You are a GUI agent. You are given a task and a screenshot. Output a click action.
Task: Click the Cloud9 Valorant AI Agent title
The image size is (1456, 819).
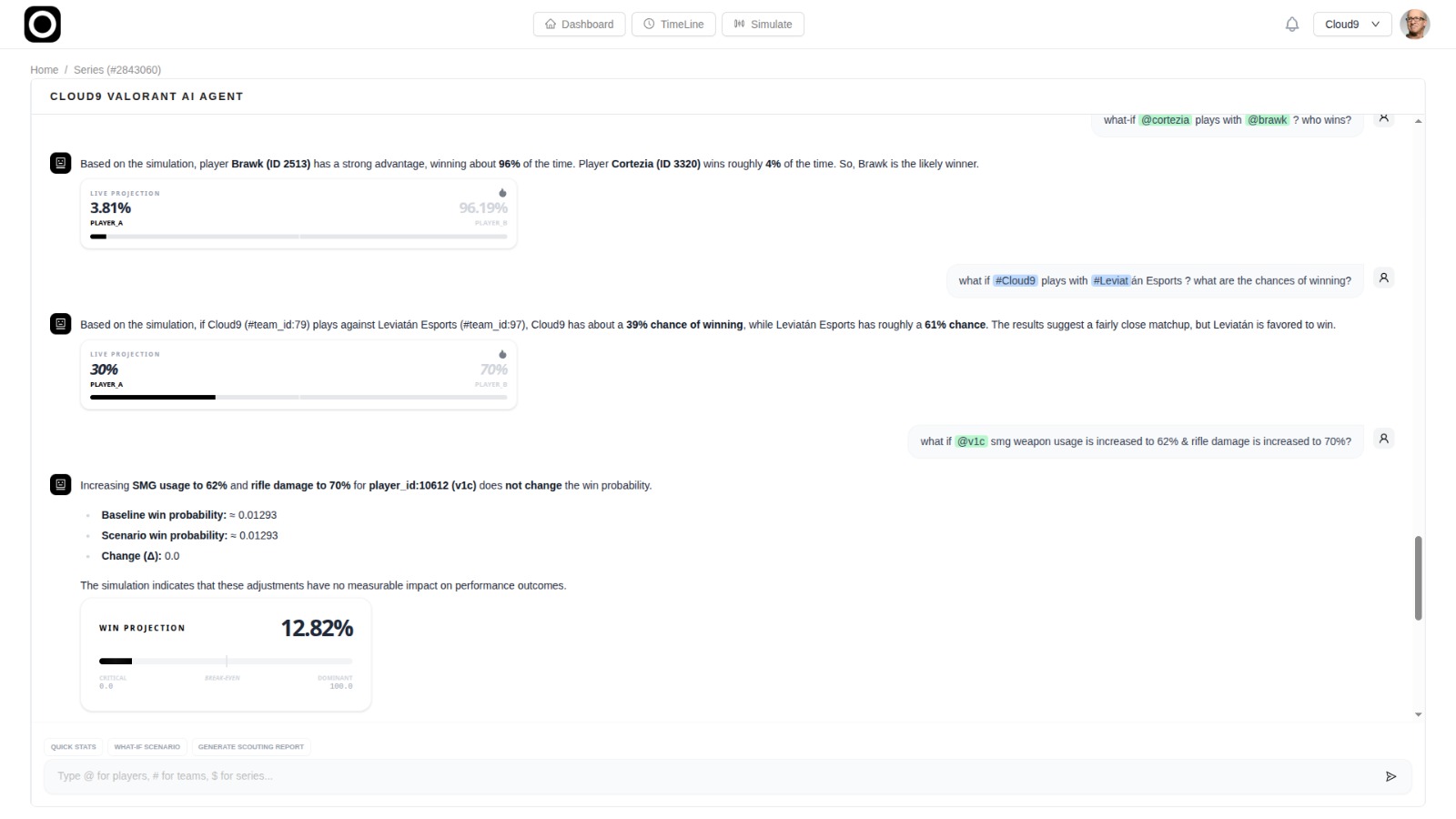coord(147,96)
